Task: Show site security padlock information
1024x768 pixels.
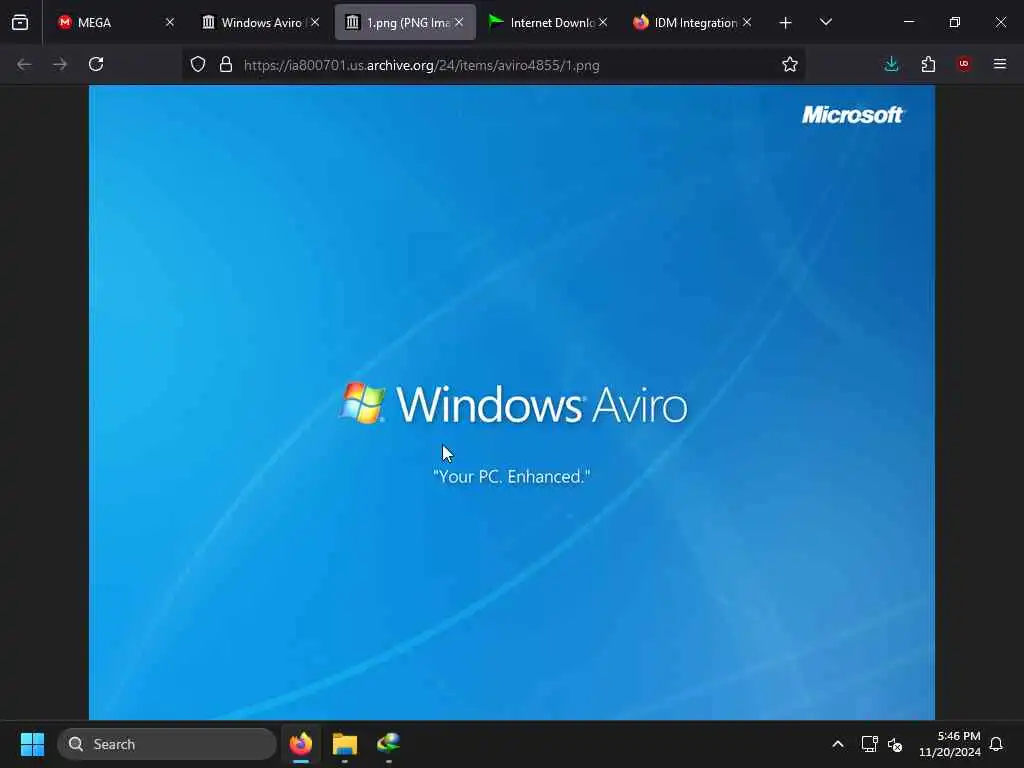Action: (x=226, y=64)
